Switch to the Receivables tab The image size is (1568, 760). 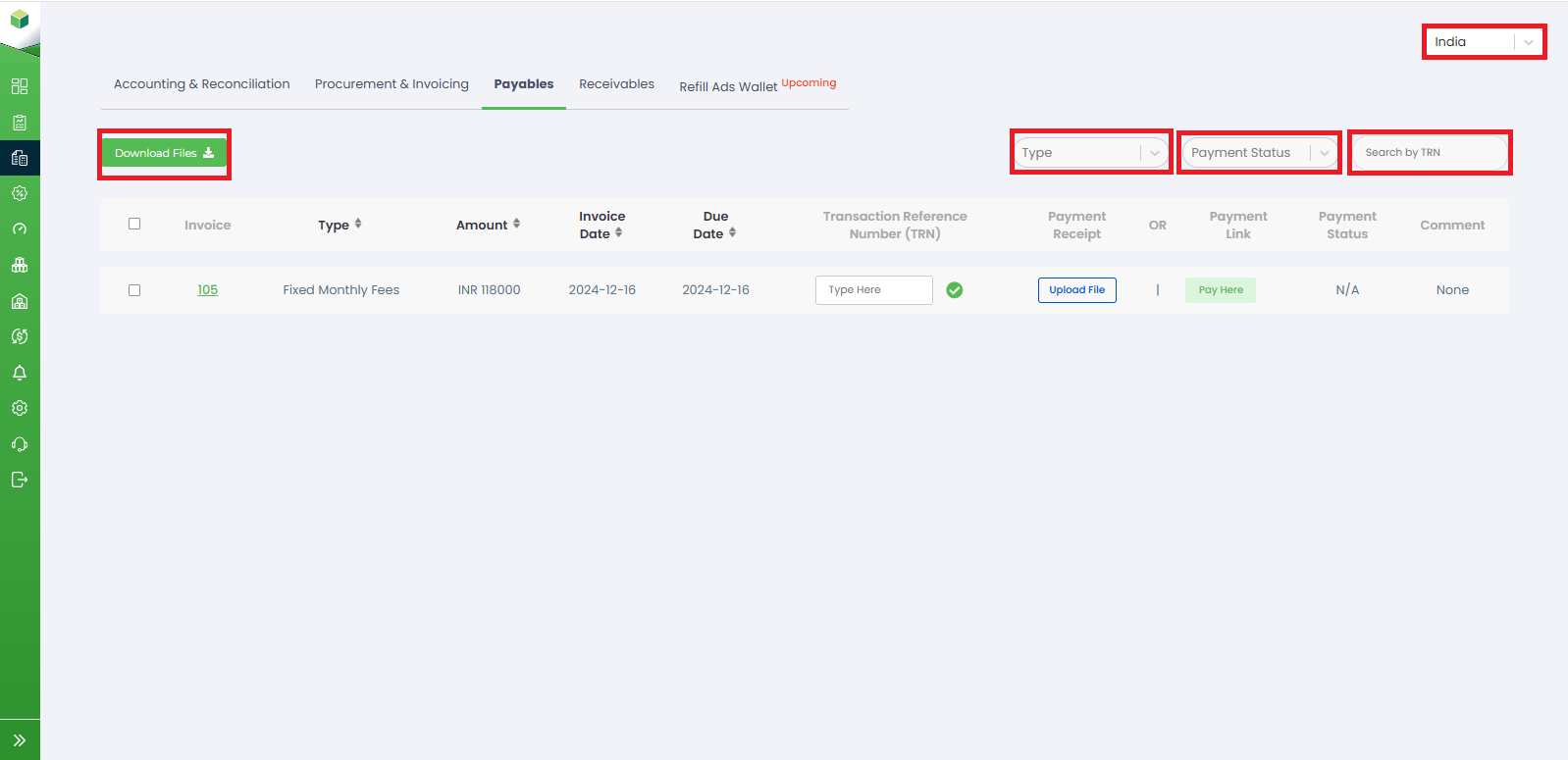(616, 84)
